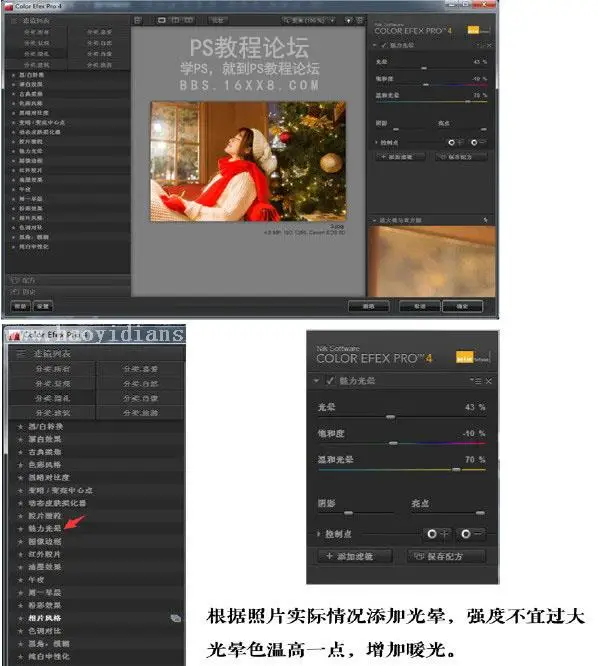Screen dimensions: 598x666
Task: Click the 画笔 button in main window
Action: (x=368, y=306)
